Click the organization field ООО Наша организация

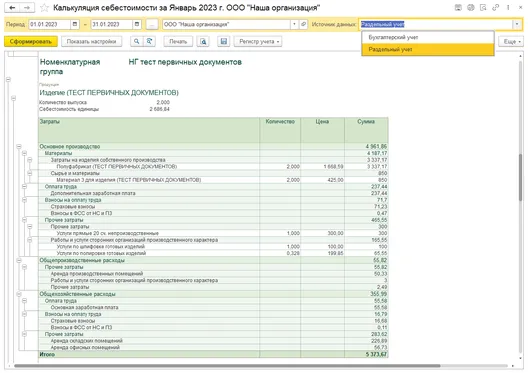click(x=226, y=24)
